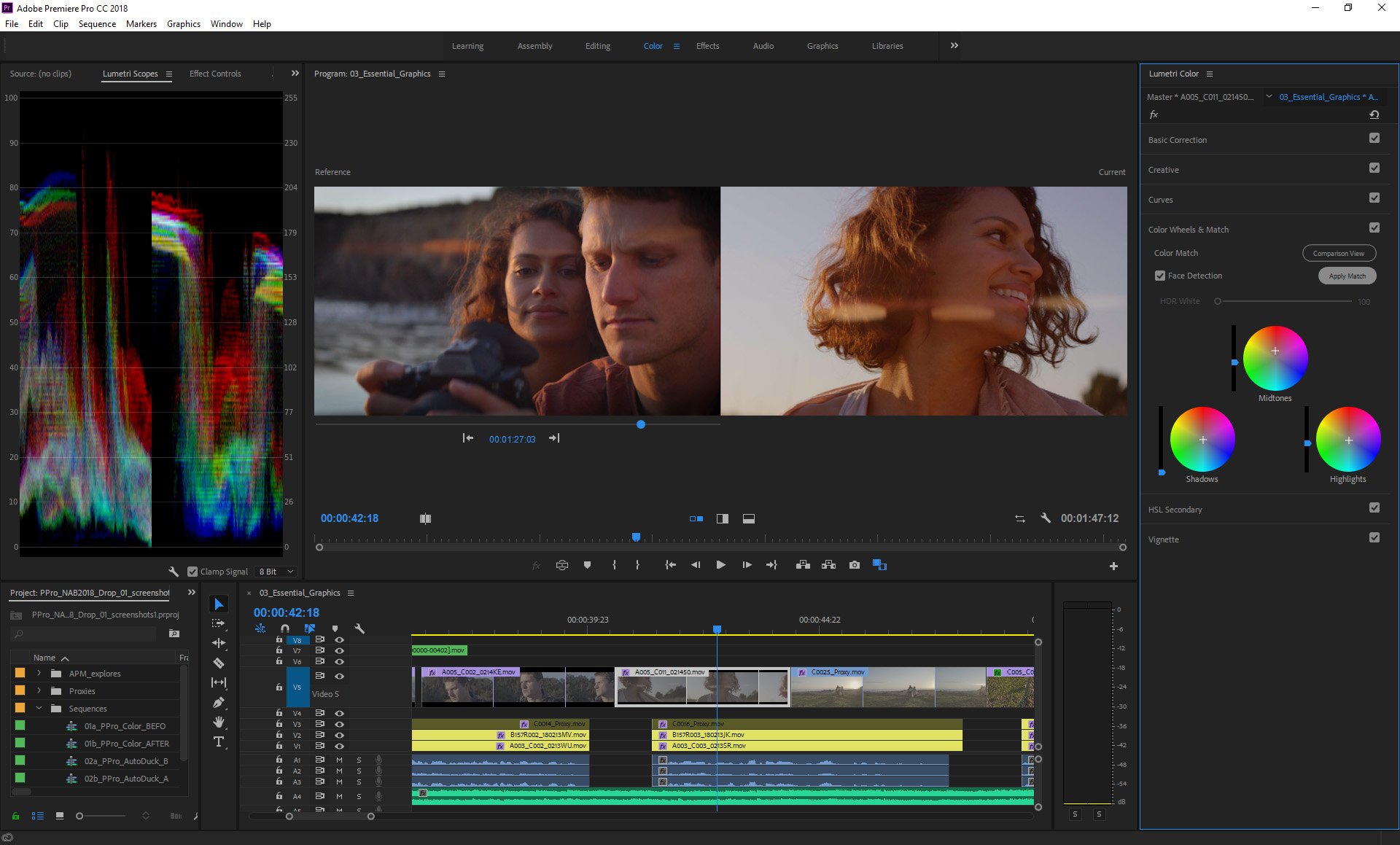1400x845 pixels.
Task: Drag the Midtones color wheel indicator
Action: [x=1277, y=351]
